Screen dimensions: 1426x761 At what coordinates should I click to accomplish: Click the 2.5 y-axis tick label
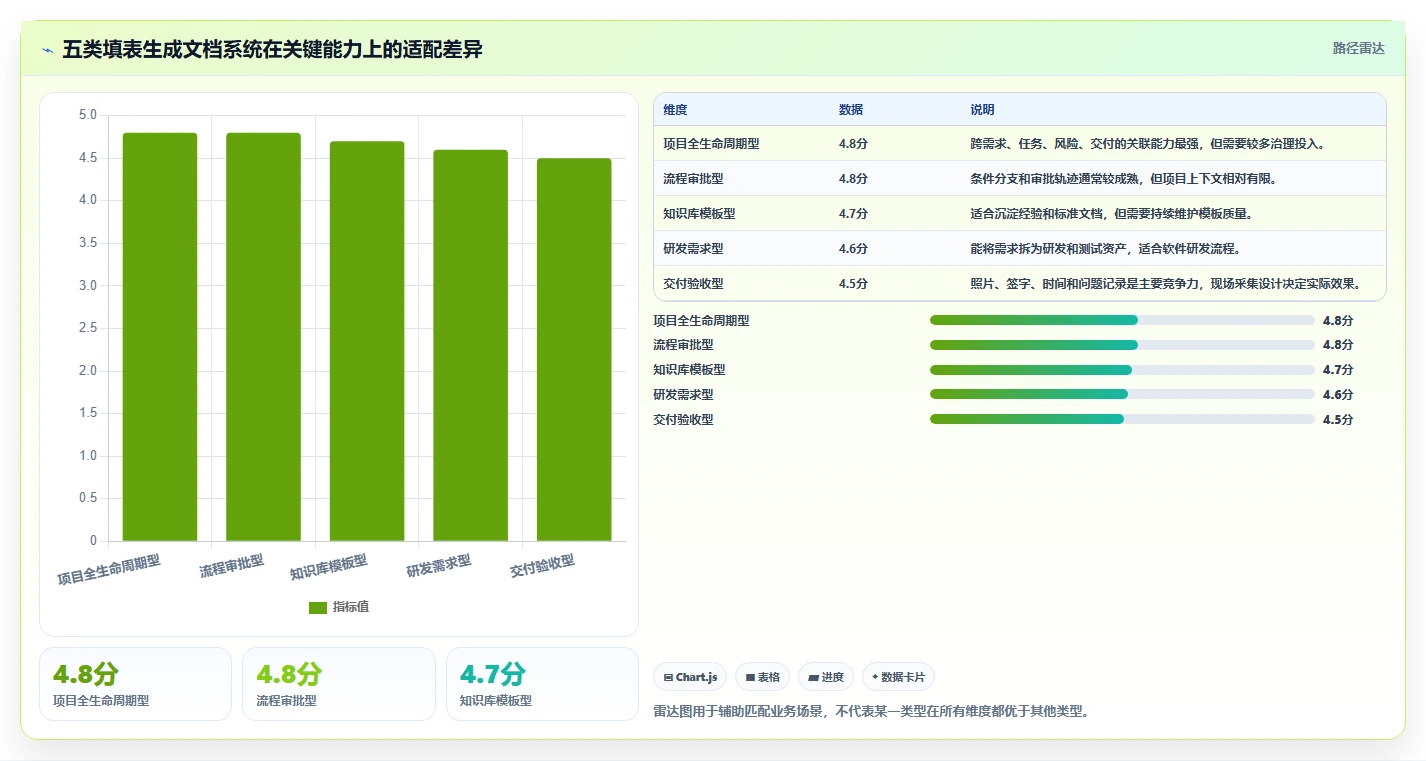tap(88, 328)
